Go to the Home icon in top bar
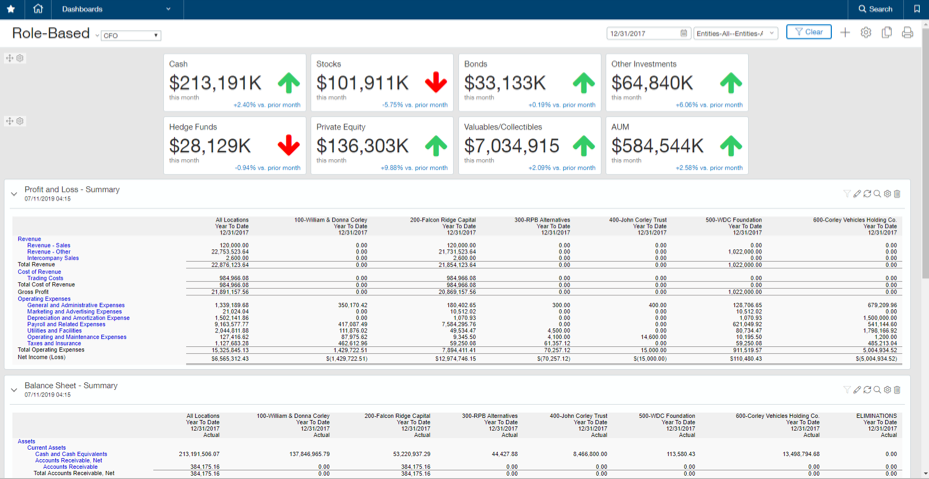 click(x=39, y=9)
